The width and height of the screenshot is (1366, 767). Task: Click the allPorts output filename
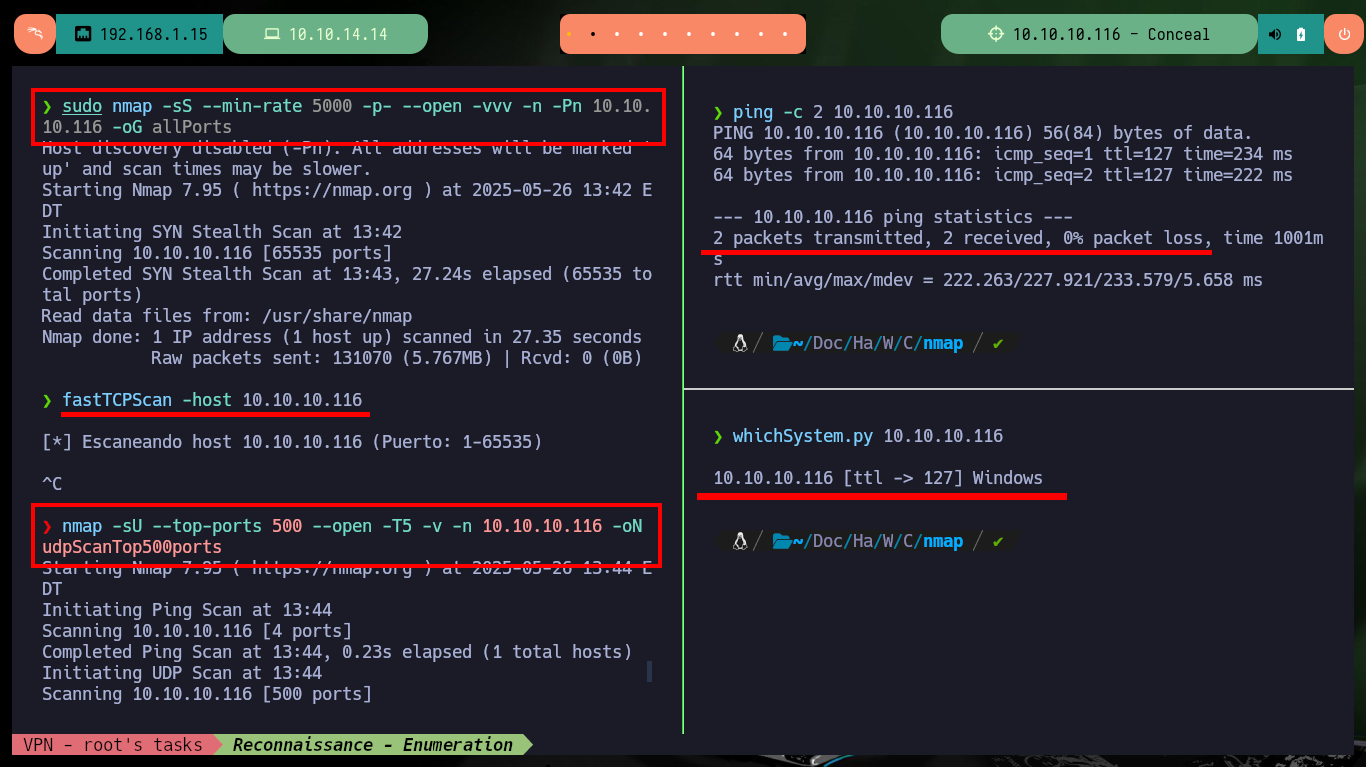(x=192, y=127)
